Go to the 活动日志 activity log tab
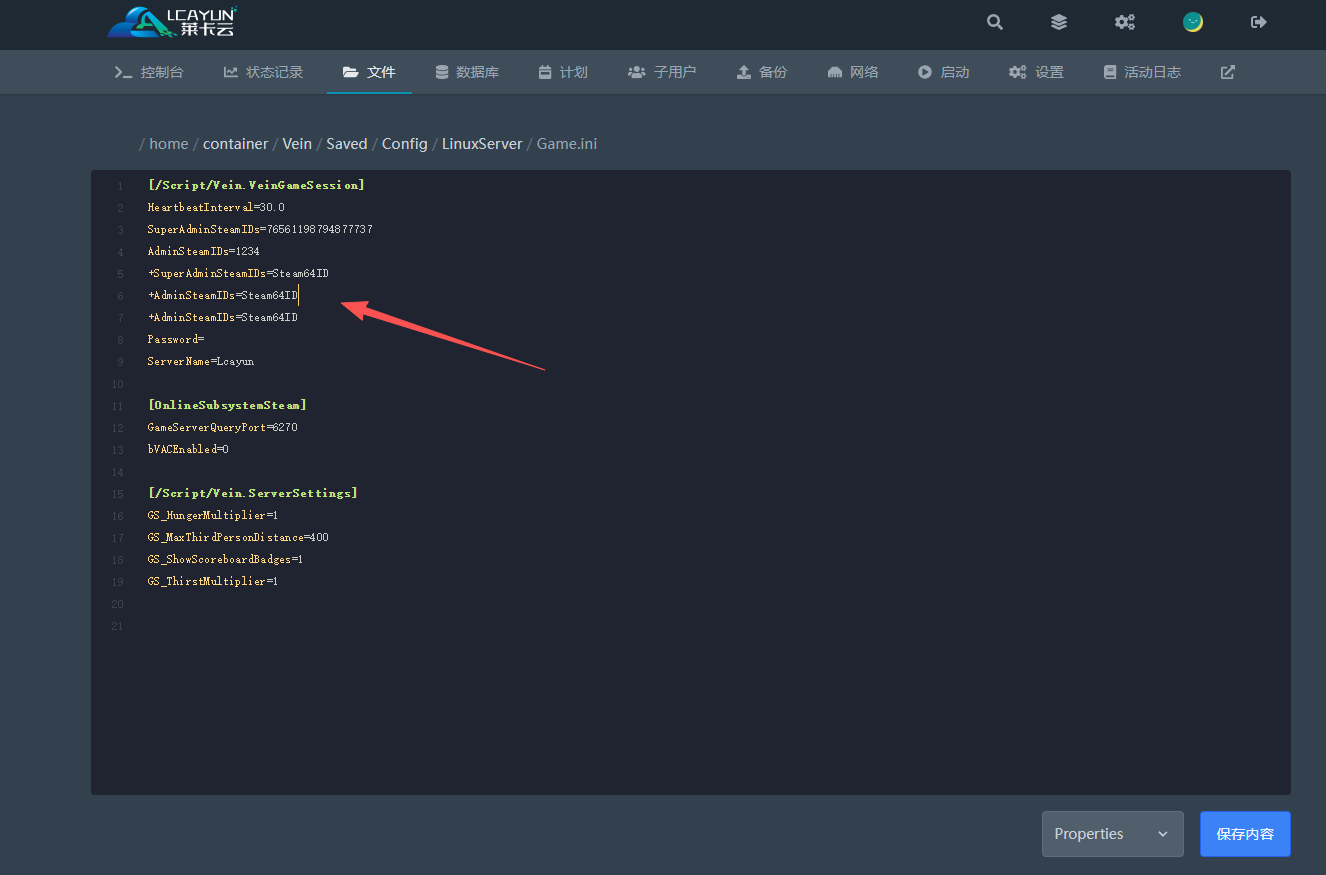 [x=1142, y=72]
